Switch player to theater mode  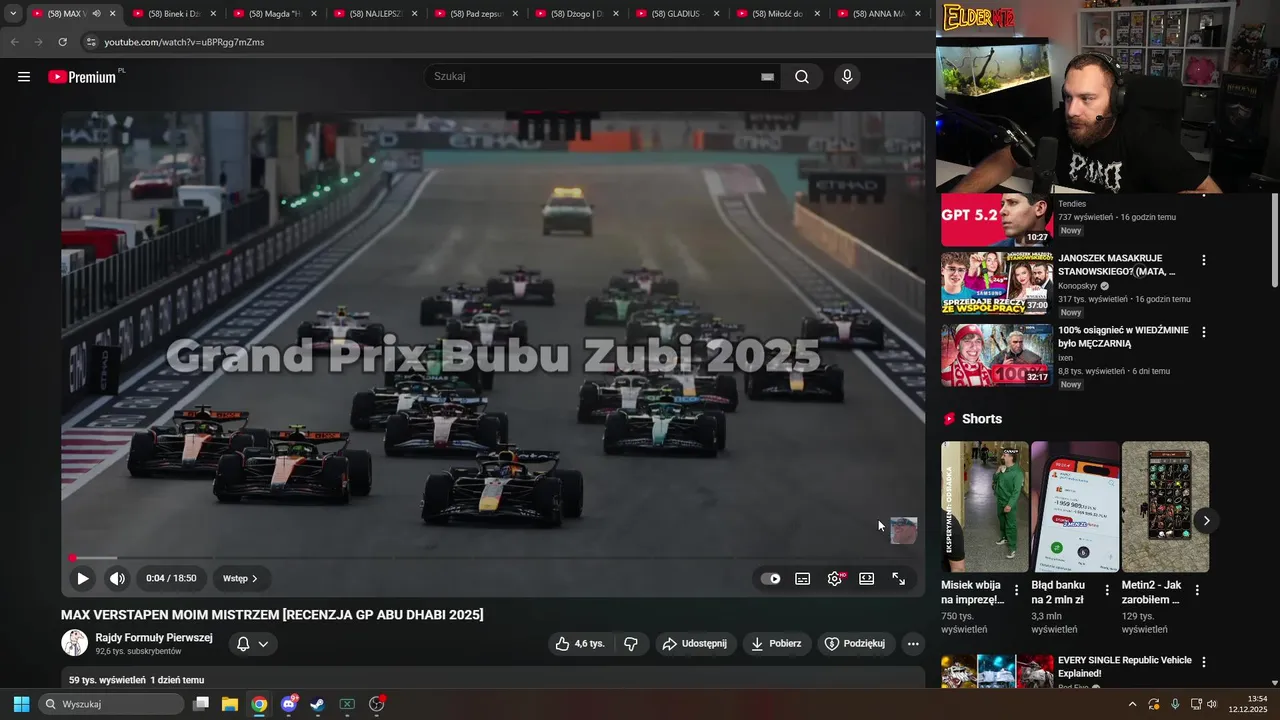(867, 578)
